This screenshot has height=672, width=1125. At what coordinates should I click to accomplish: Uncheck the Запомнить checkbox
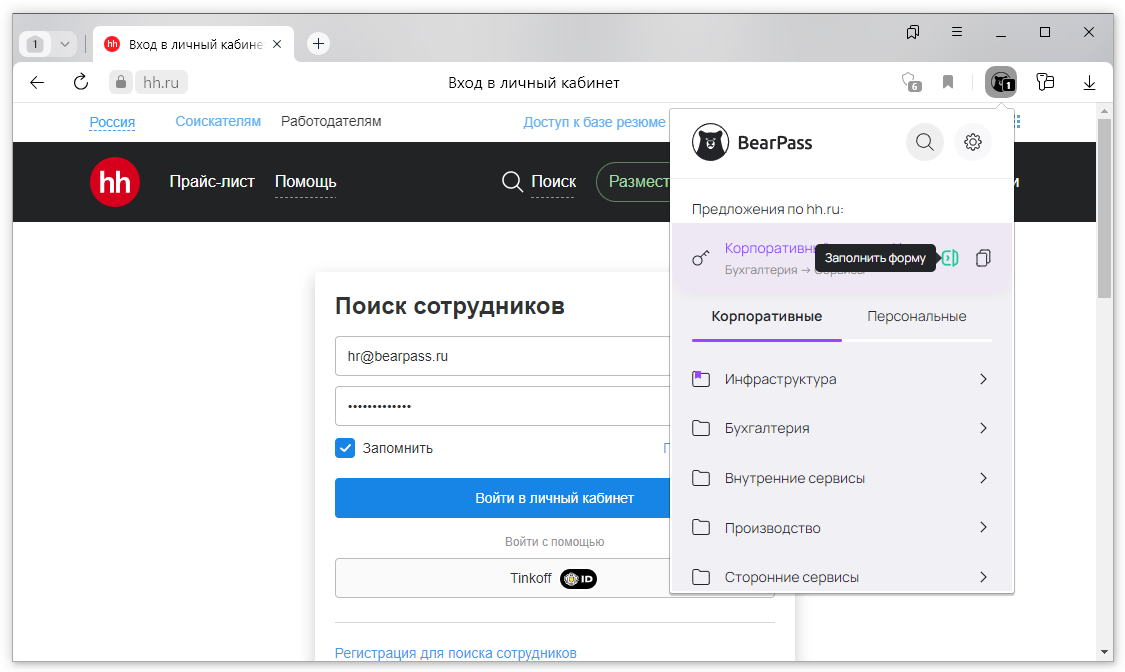(x=345, y=448)
